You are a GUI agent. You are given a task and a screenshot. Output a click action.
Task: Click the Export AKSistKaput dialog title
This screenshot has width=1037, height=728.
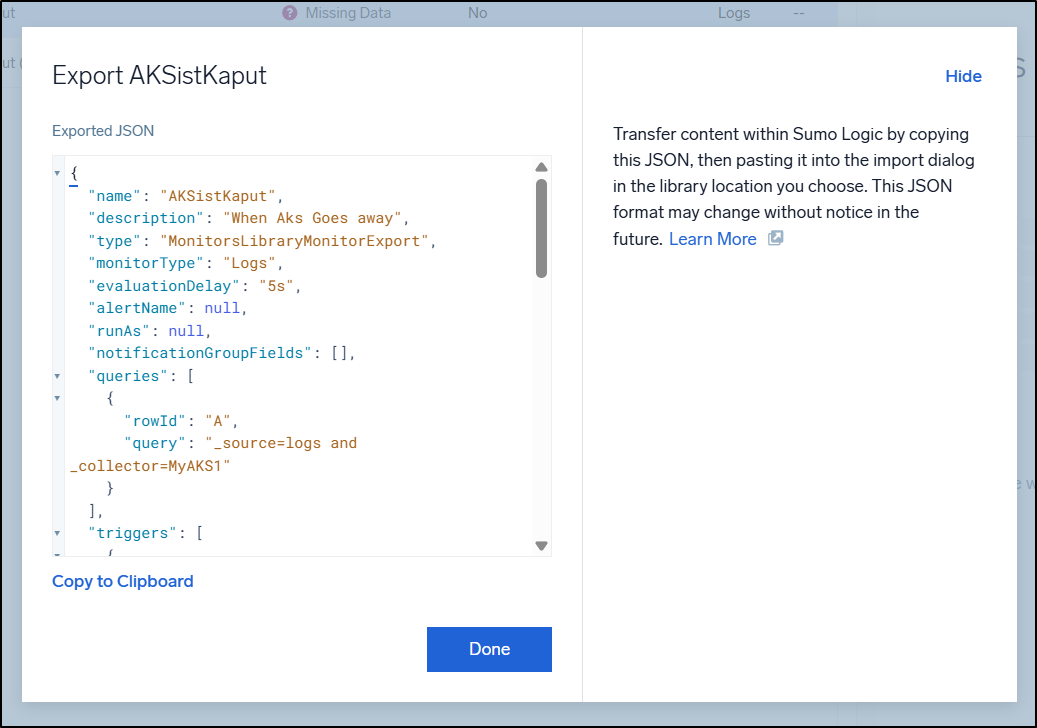[x=159, y=76]
